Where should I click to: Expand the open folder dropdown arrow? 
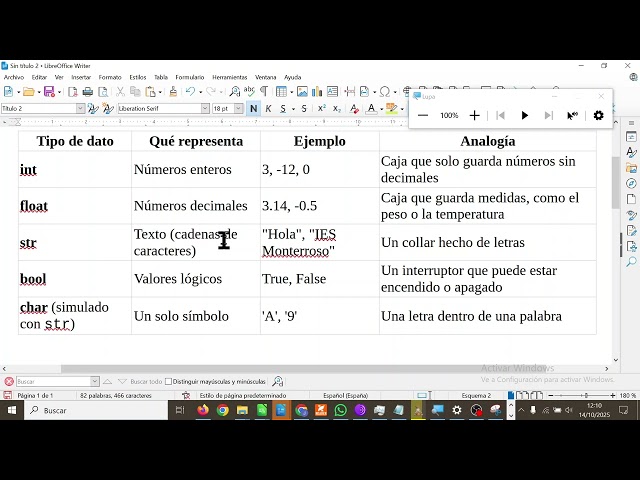point(39,92)
